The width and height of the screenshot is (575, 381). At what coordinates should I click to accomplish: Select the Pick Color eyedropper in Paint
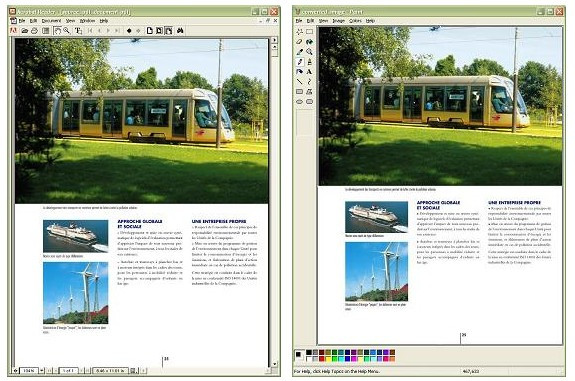[300, 52]
